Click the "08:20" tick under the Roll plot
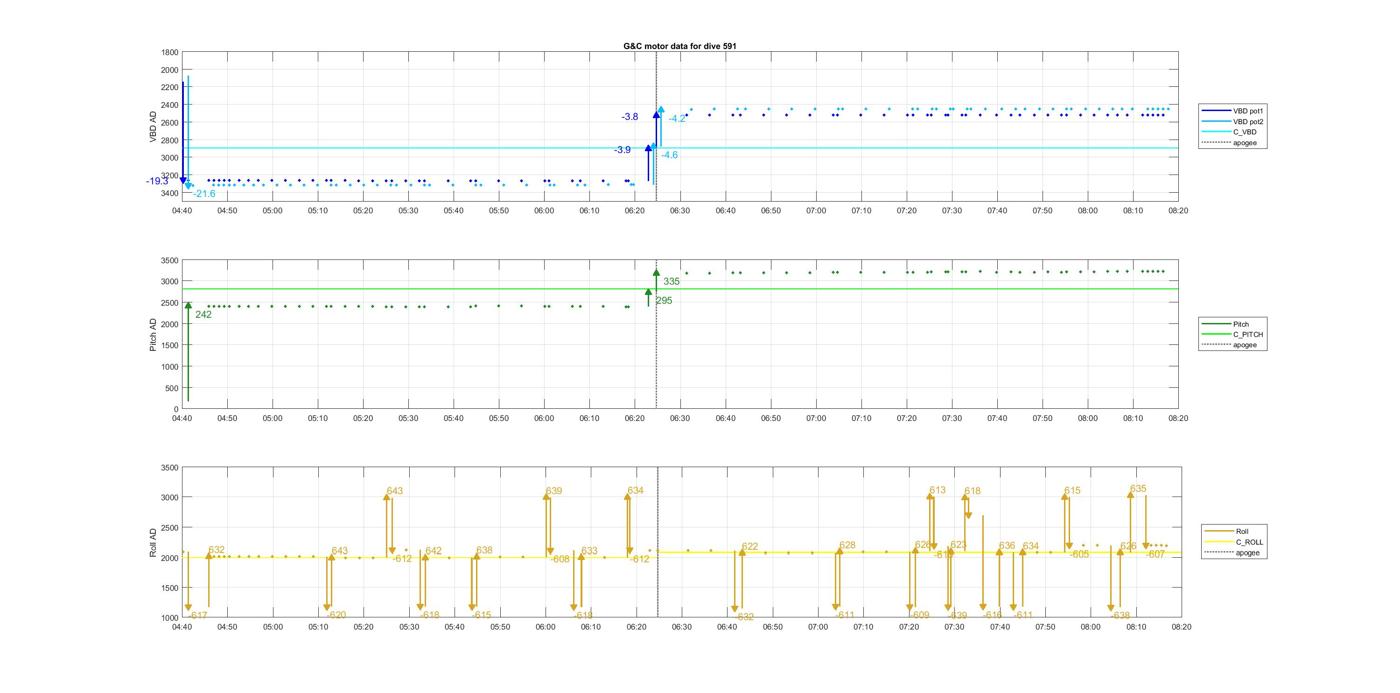The width and height of the screenshot is (1400, 693). pos(1180,627)
